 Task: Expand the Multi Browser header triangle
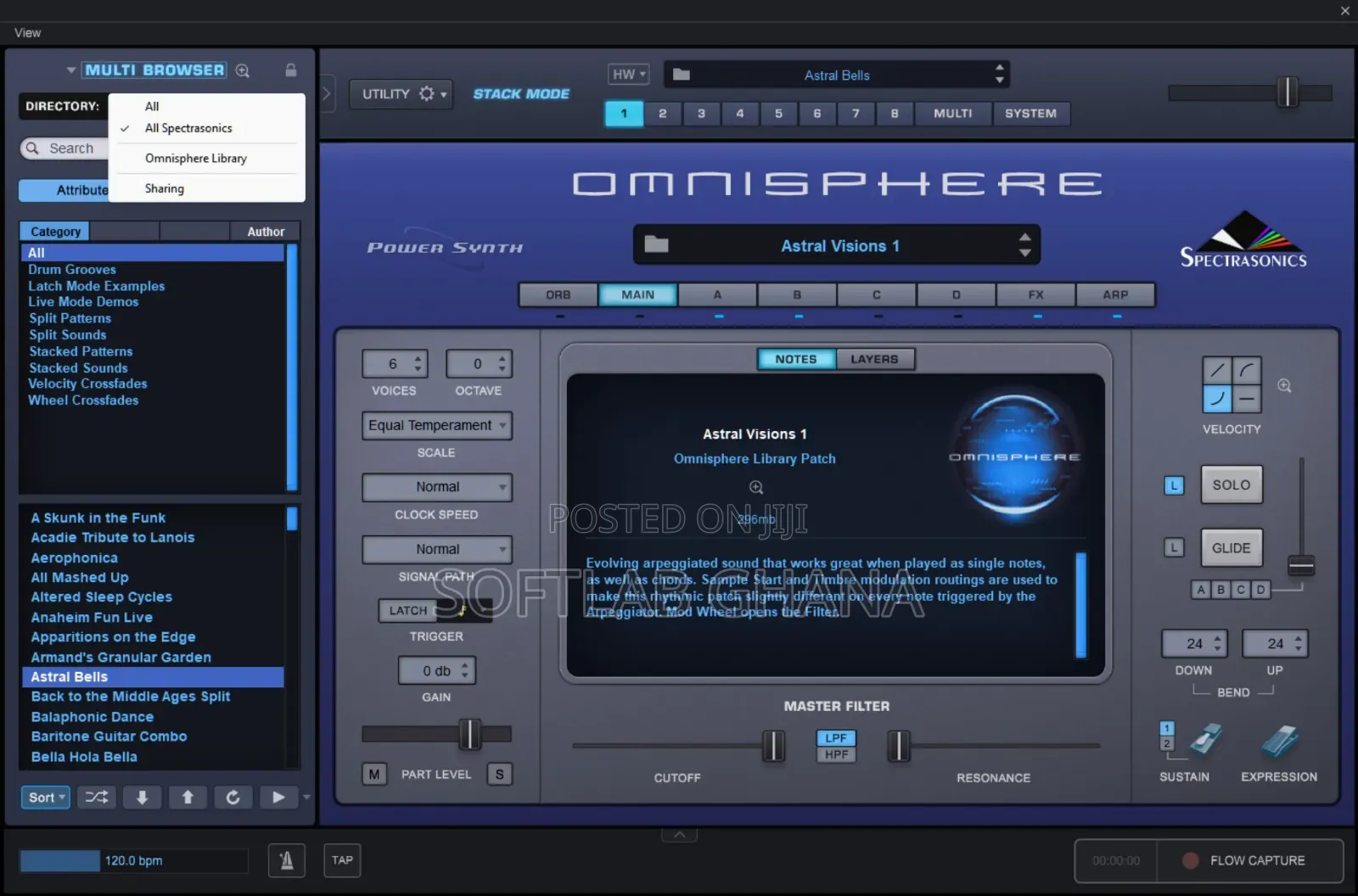pos(71,70)
